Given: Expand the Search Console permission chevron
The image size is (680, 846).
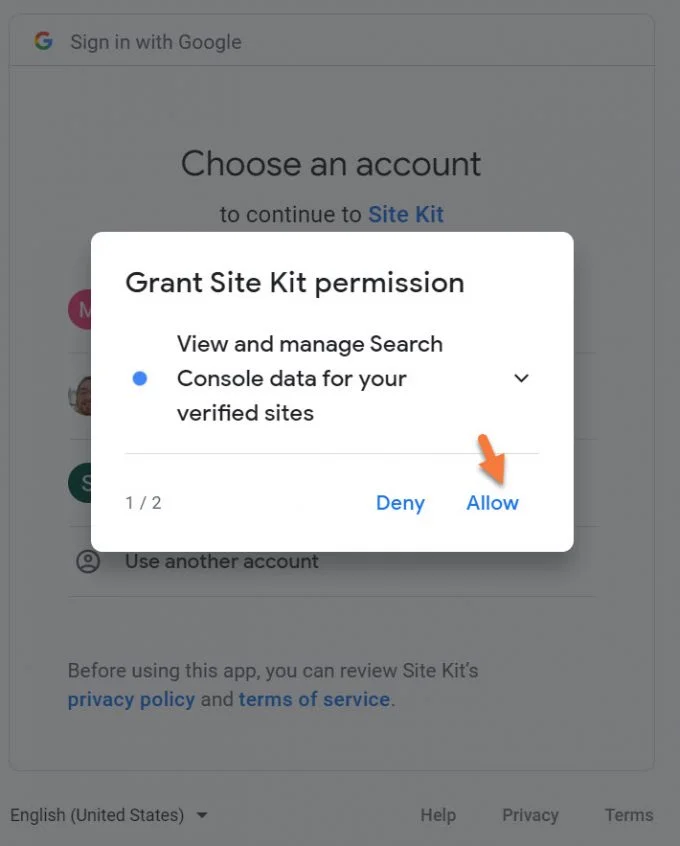Looking at the screenshot, I should click(521, 378).
